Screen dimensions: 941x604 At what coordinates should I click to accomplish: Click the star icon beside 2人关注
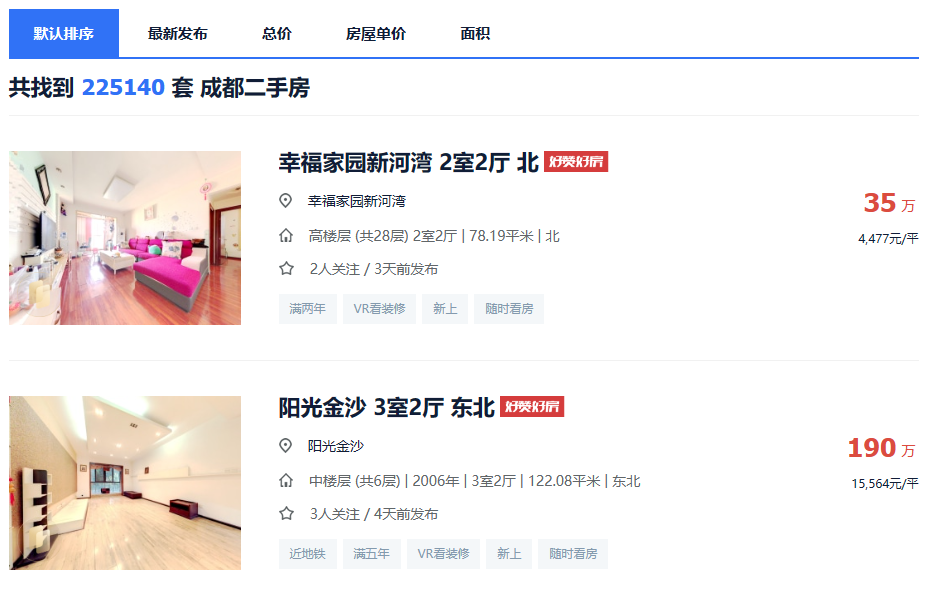click(286, 268)
